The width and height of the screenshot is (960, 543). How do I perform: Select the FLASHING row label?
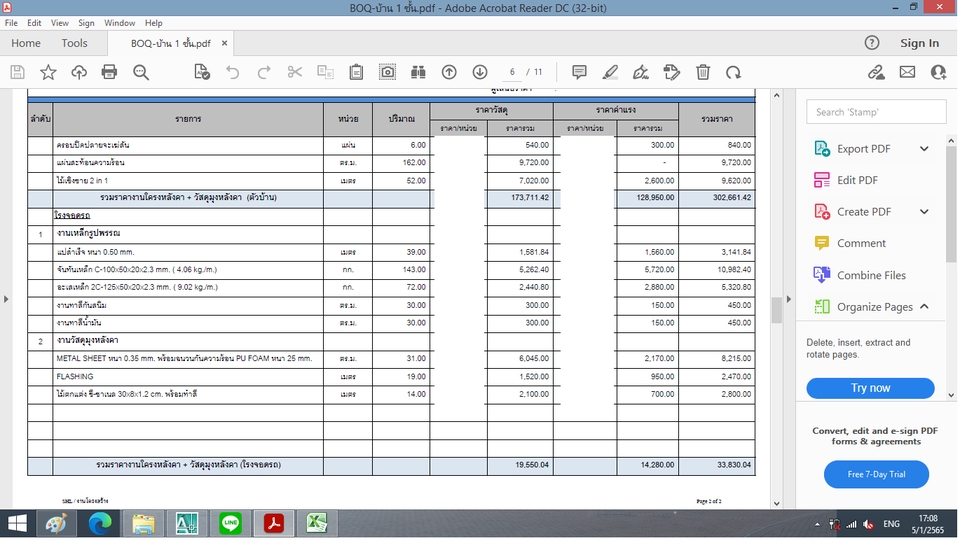75,376
